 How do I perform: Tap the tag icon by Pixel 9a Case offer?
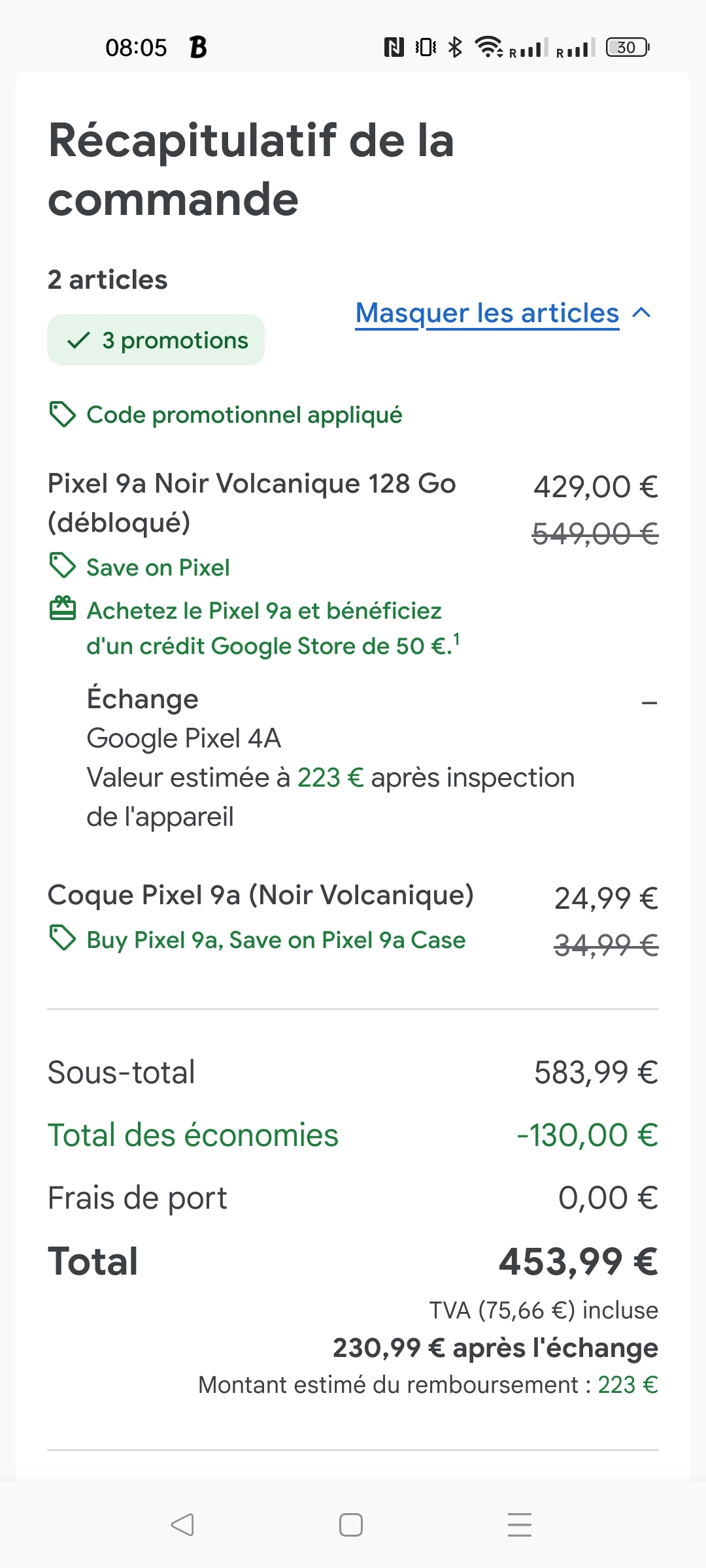(63, 939)
